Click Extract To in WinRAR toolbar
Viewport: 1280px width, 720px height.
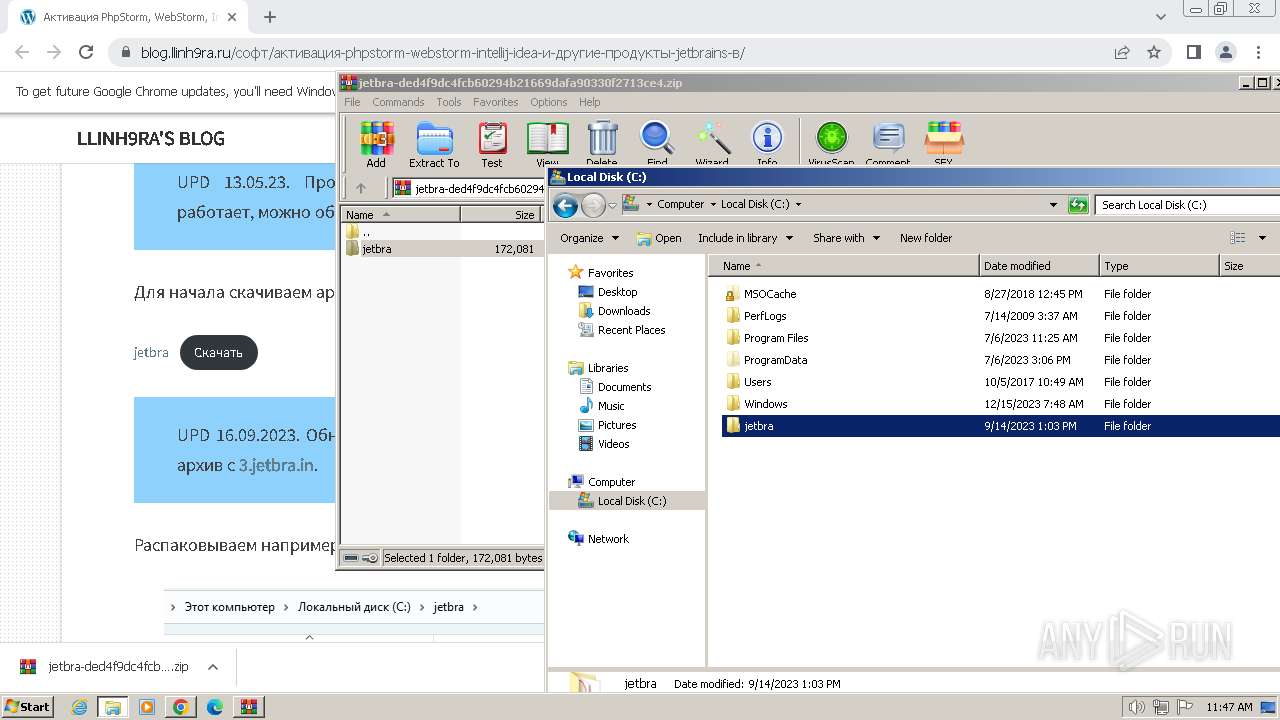434,143
